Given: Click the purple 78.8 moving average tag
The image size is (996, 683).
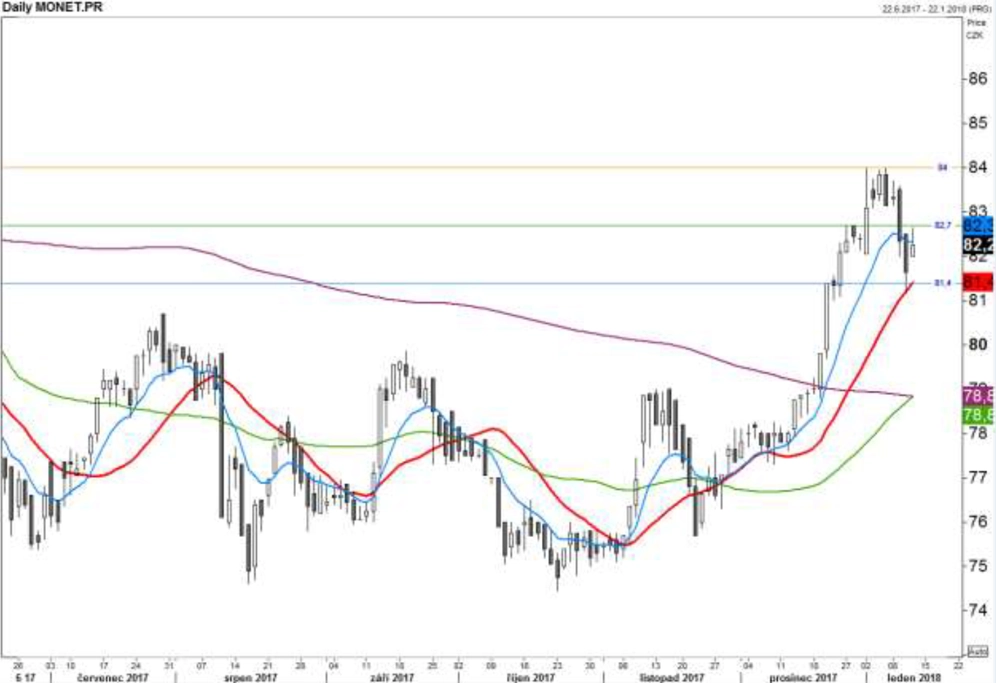Looking at the screenshot, I should [x=979, y=396].
